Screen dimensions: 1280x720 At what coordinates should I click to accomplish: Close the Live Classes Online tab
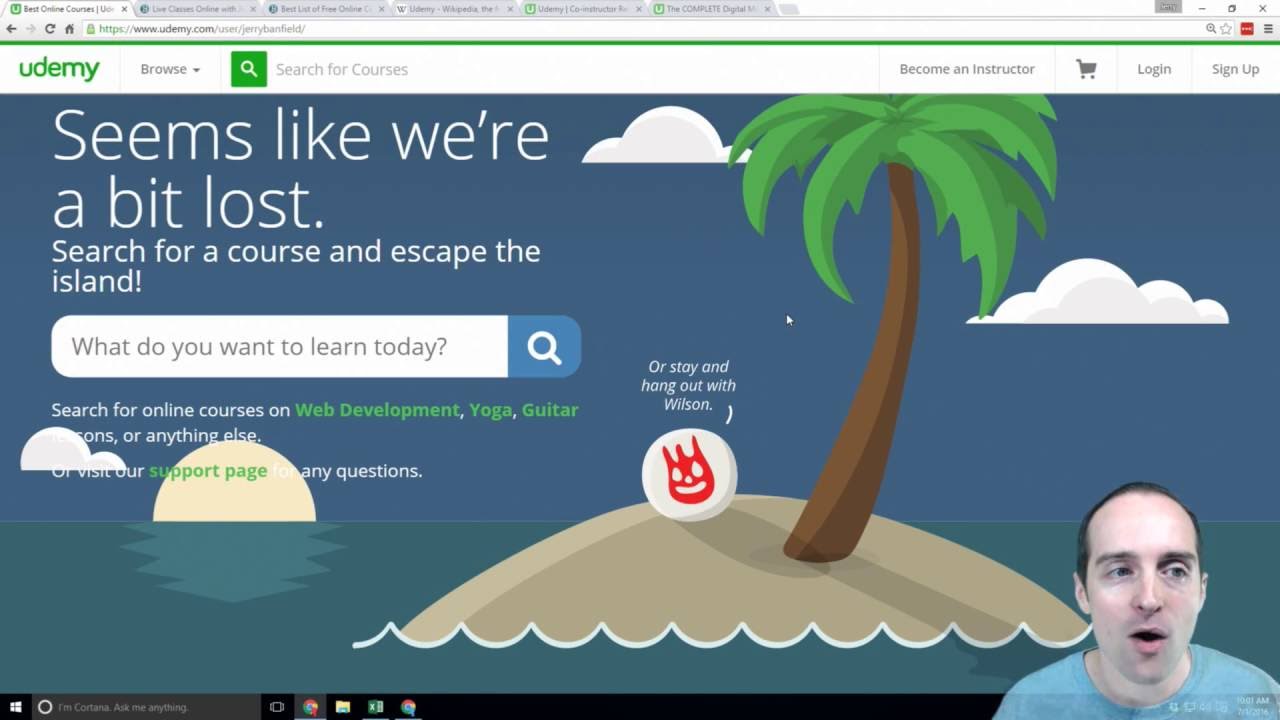tap(253, 9)
